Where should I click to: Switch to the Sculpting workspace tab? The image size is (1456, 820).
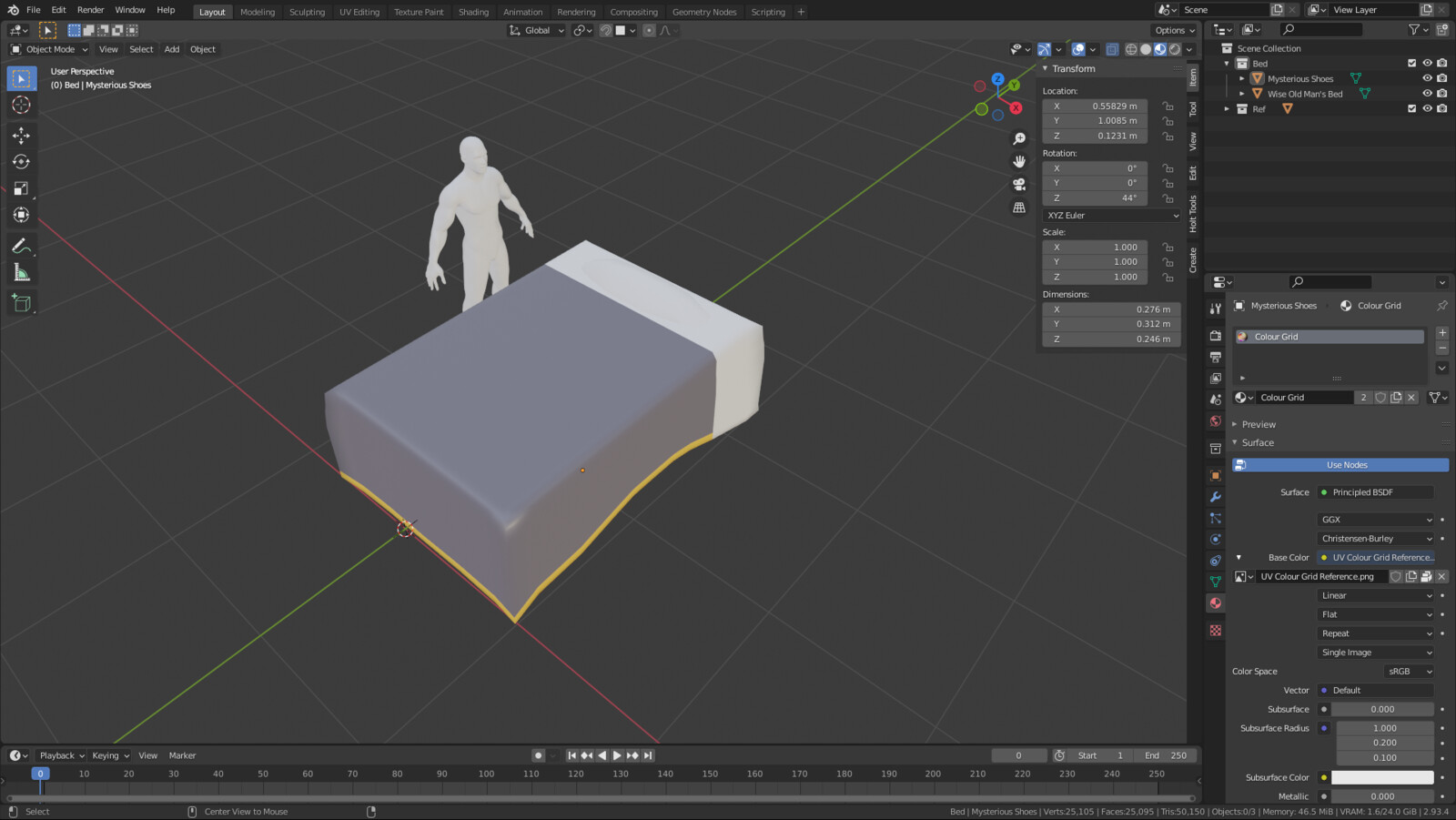(x=307, y=12)
